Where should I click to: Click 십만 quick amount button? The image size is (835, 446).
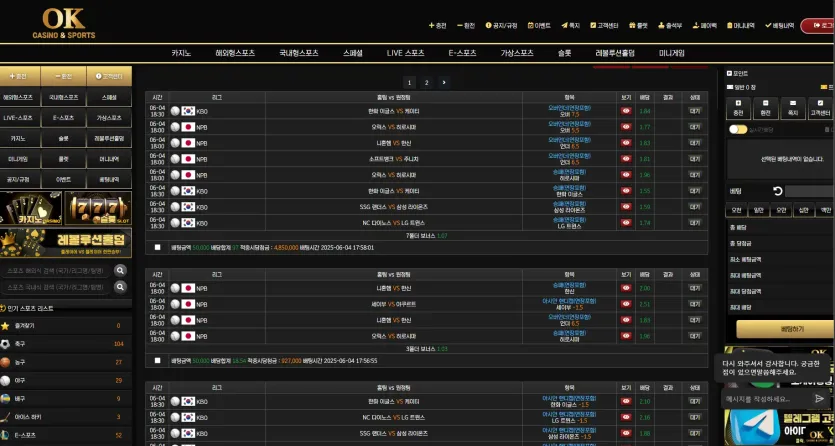803,210
